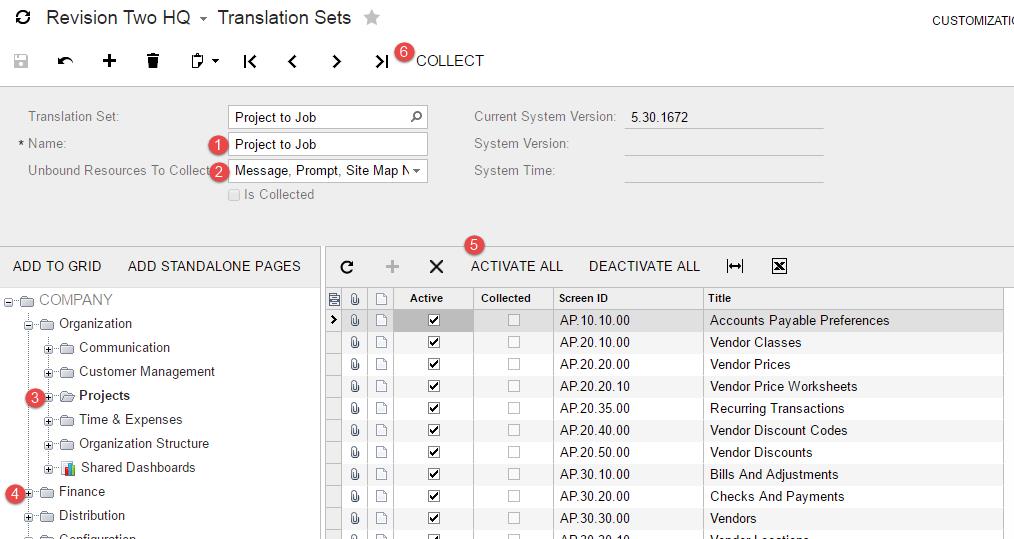Expand the Organization Structure folder
Viewport: 1014px width, 539px height.
click(x=49, y=445)
